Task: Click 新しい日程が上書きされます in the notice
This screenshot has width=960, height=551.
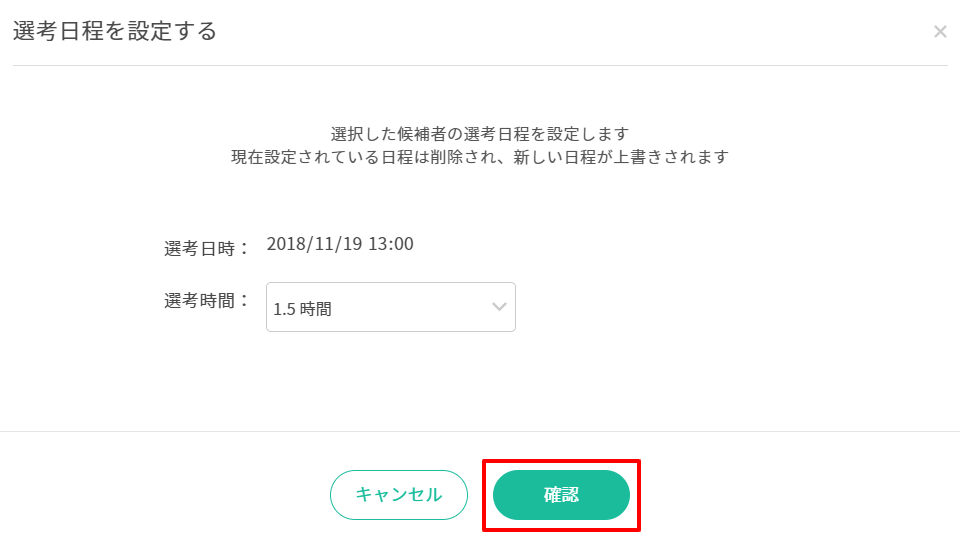Action: pos(639,157)
